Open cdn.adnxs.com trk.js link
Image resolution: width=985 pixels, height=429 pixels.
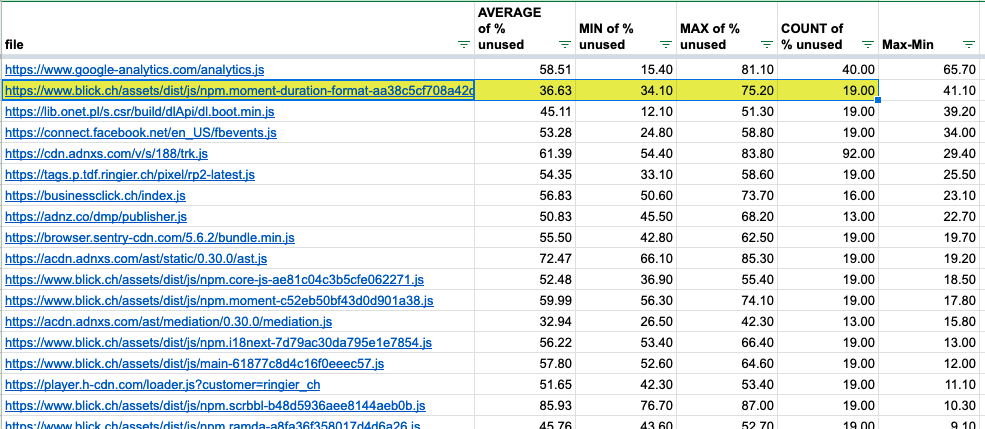(x=107, y=154)
